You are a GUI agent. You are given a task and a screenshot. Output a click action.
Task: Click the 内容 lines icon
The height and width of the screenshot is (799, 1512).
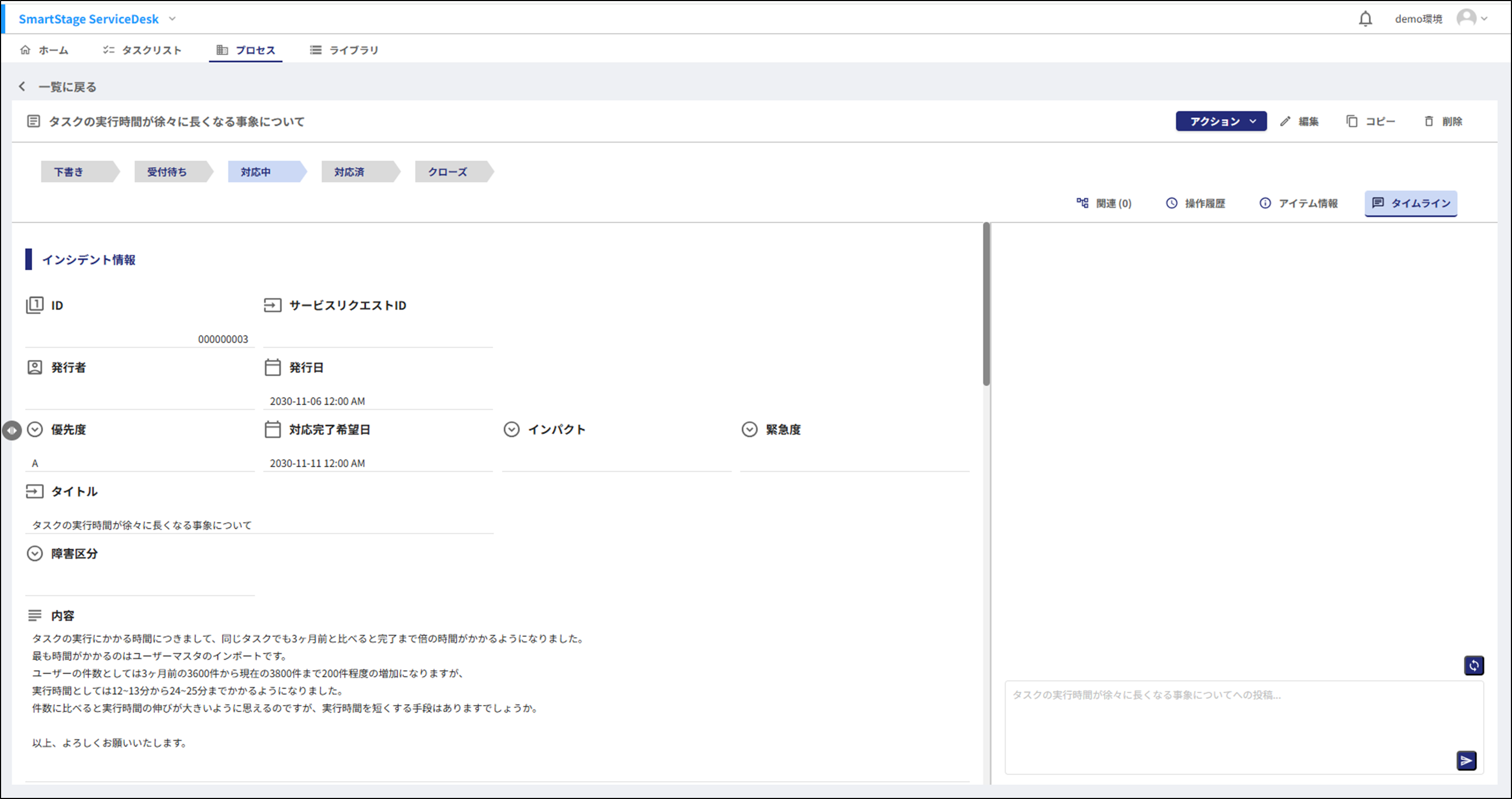[x=35, y=615]
